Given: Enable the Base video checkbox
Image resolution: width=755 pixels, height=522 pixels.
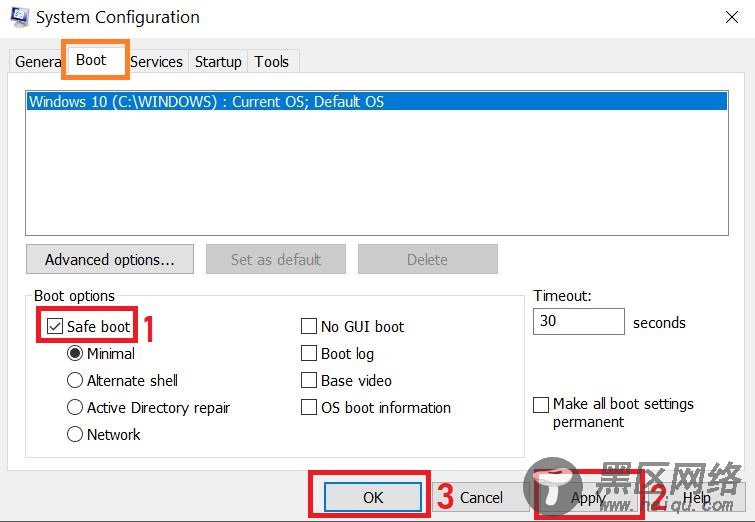Looking at the screenshot, I should click(x=309, y=380).
